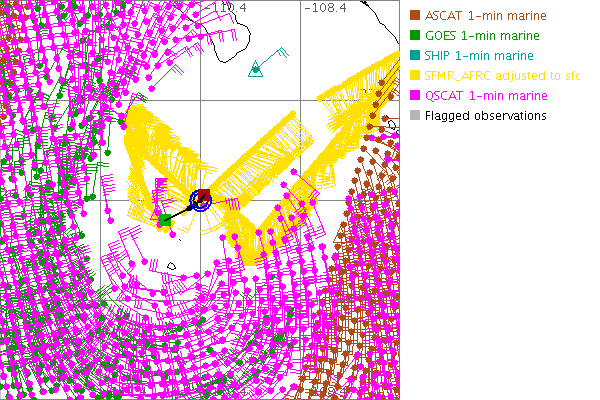Click the Flagged observations legend text
This screenshot has height=400, width=600.
coord(485,116)
